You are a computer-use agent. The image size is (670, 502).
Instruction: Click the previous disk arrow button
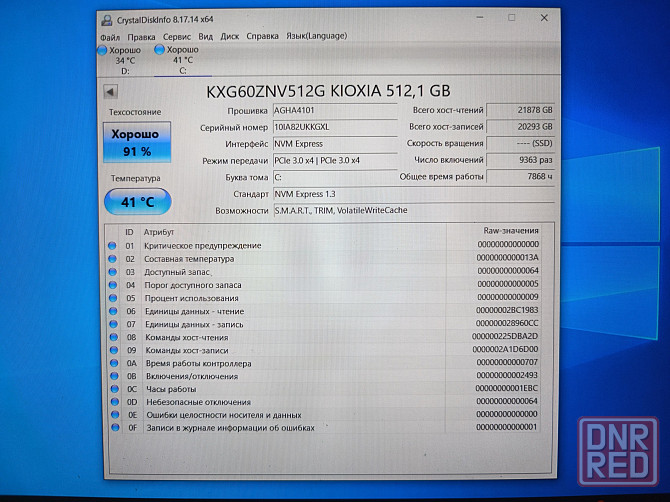click(x=110, y=91)
